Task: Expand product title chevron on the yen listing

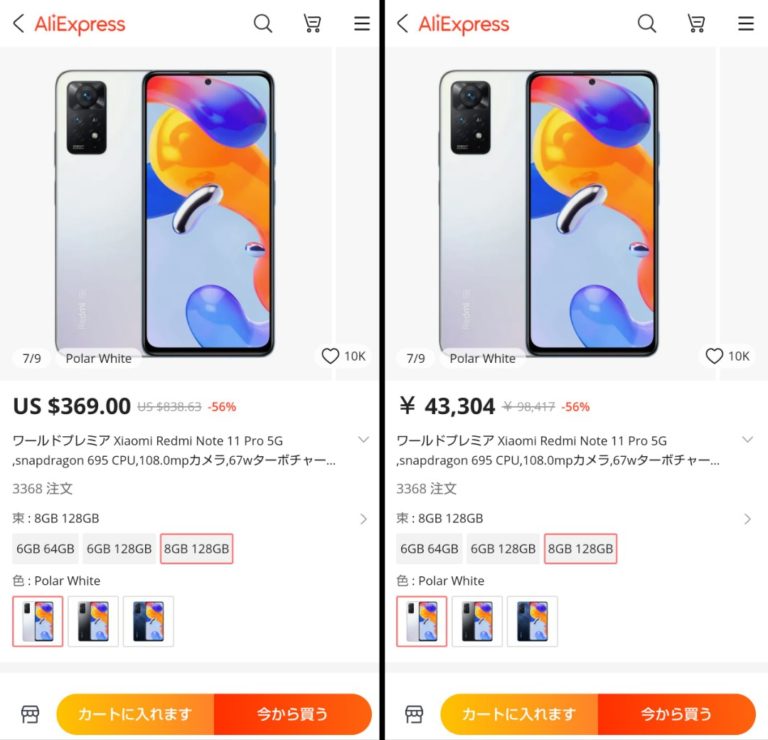Action: point(747,439)
